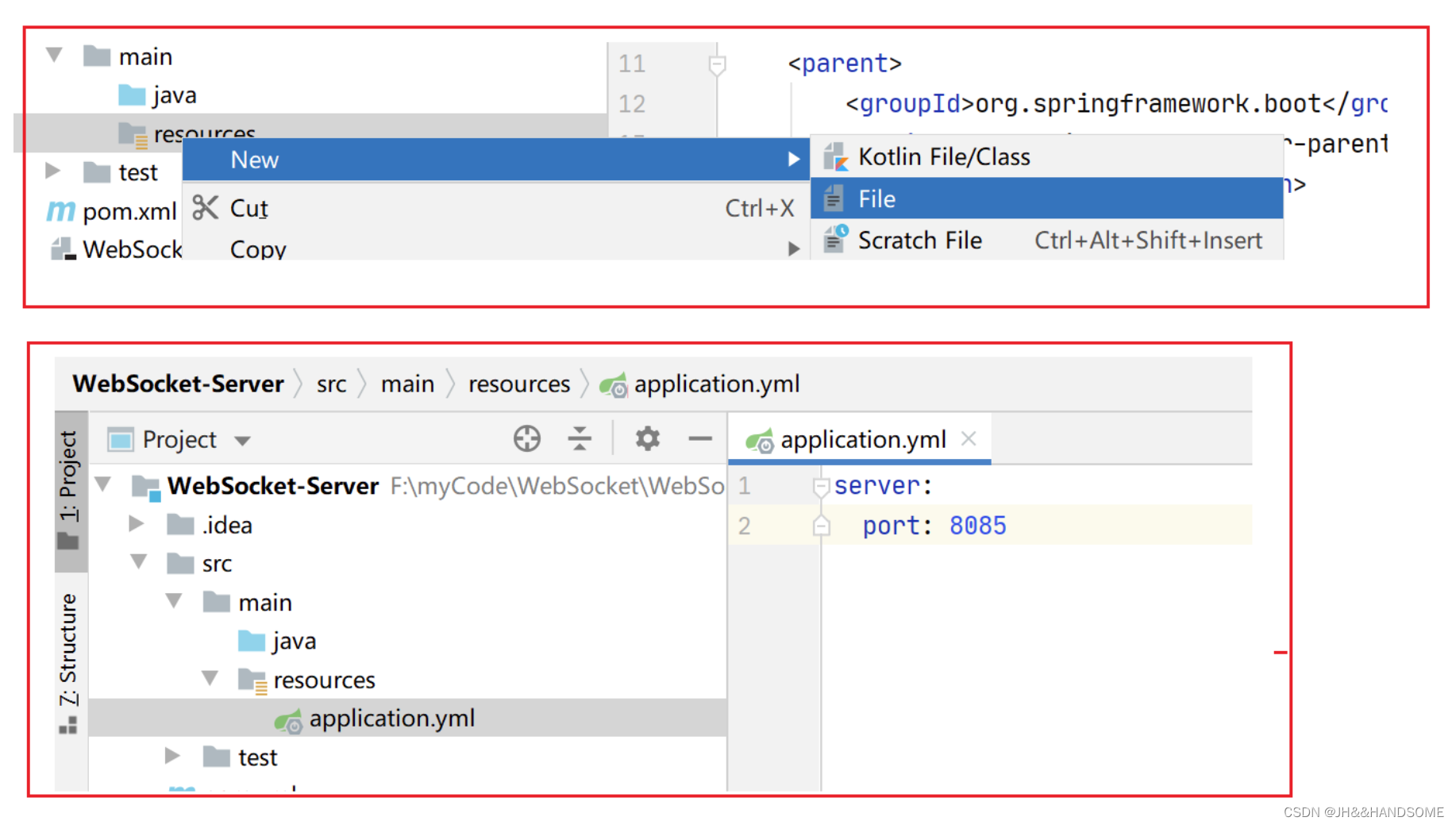This screenshot has height=825, width=1456.
Task: Select application.yml in the project tree
Action: click(391, 719)
